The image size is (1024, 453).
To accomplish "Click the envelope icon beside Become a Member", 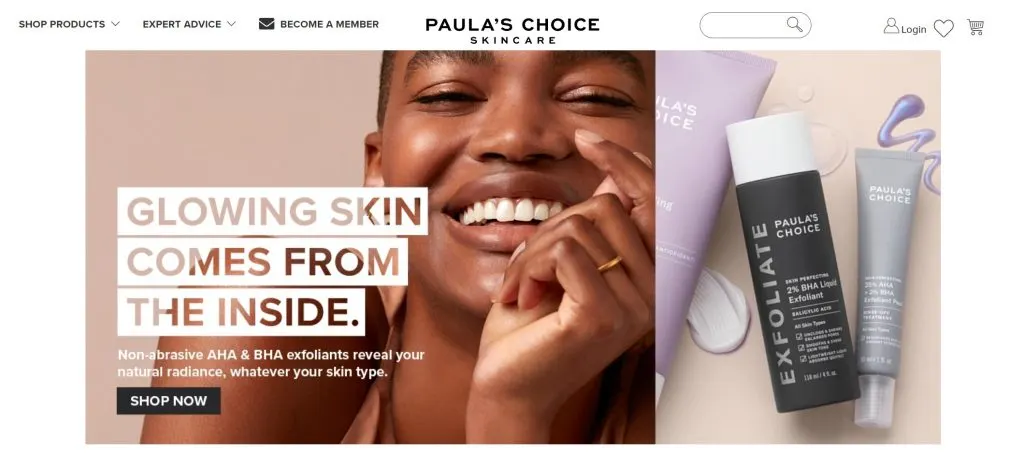I will (266, 24).
